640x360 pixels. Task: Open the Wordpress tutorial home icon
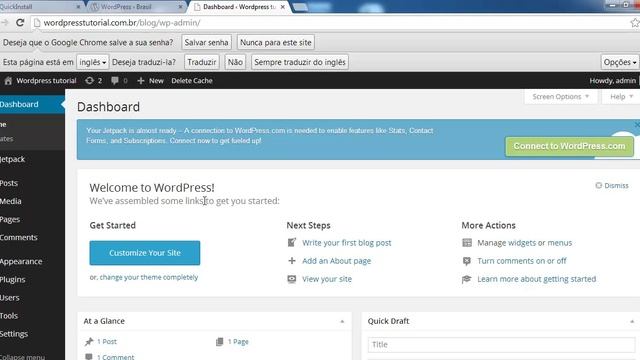tap(8, 81)
